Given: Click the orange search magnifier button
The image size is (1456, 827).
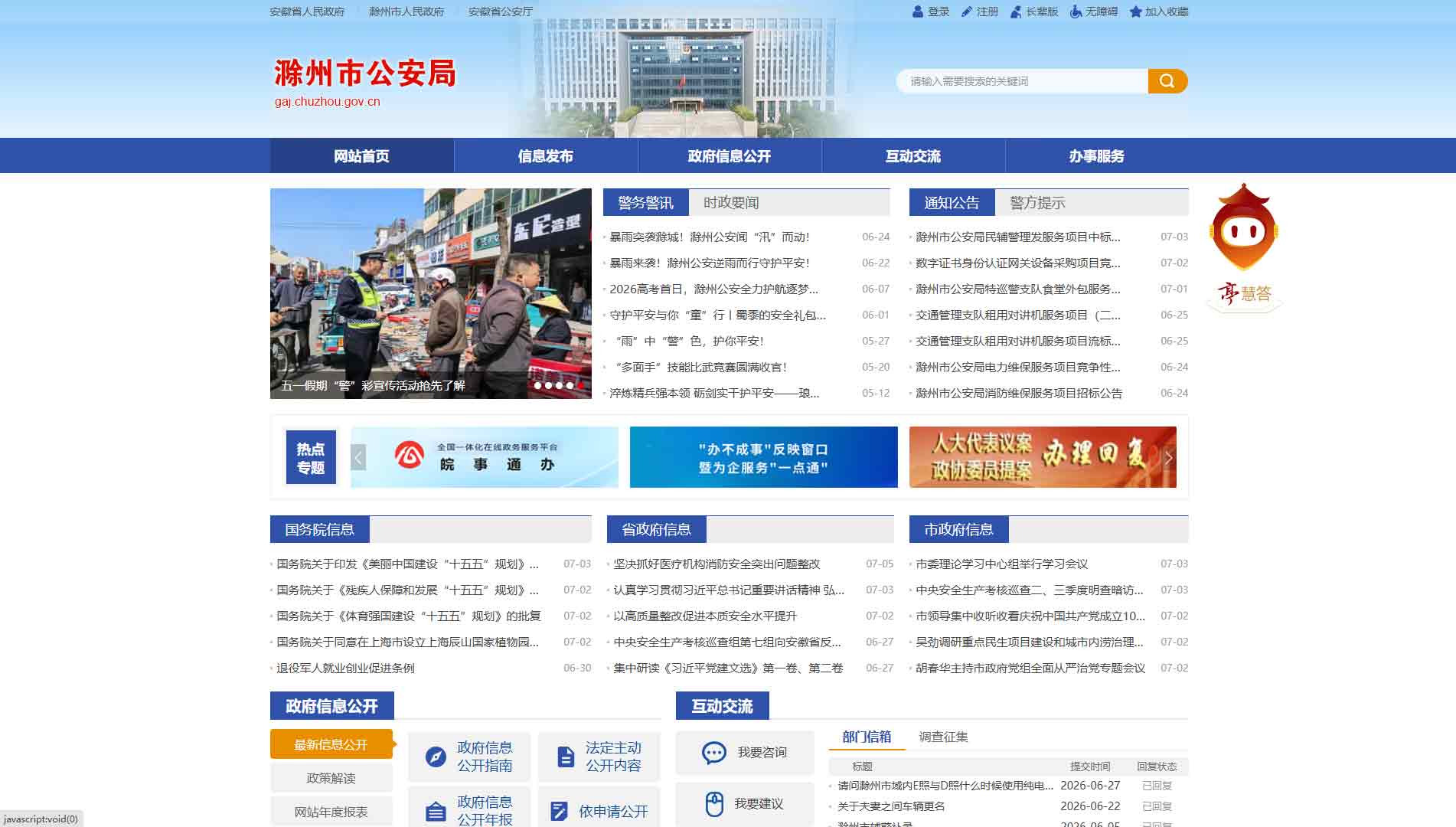Looking at the screenshot, I should pos(1167,81).
